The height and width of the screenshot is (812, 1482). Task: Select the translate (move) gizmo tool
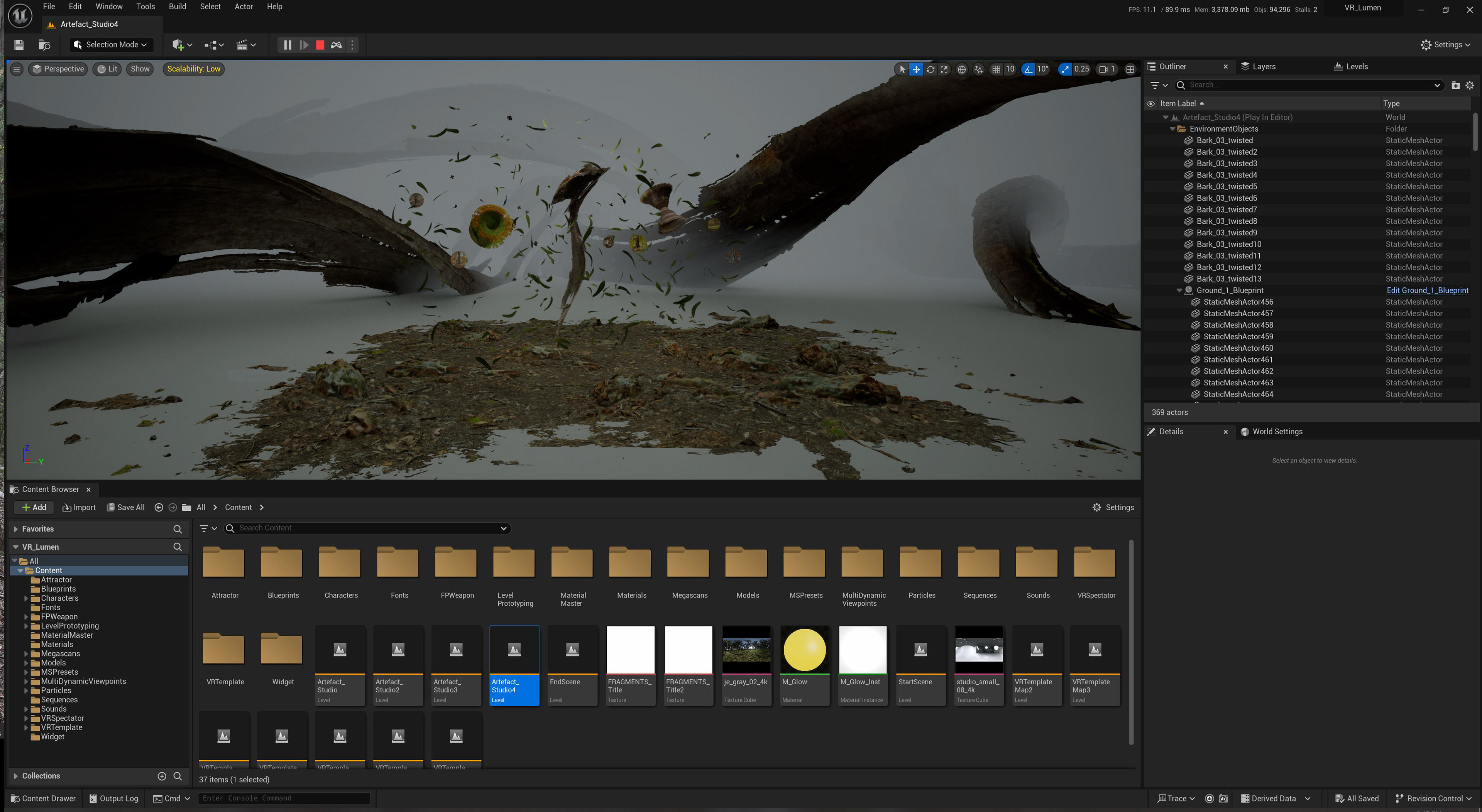click(x=916, y=69)
